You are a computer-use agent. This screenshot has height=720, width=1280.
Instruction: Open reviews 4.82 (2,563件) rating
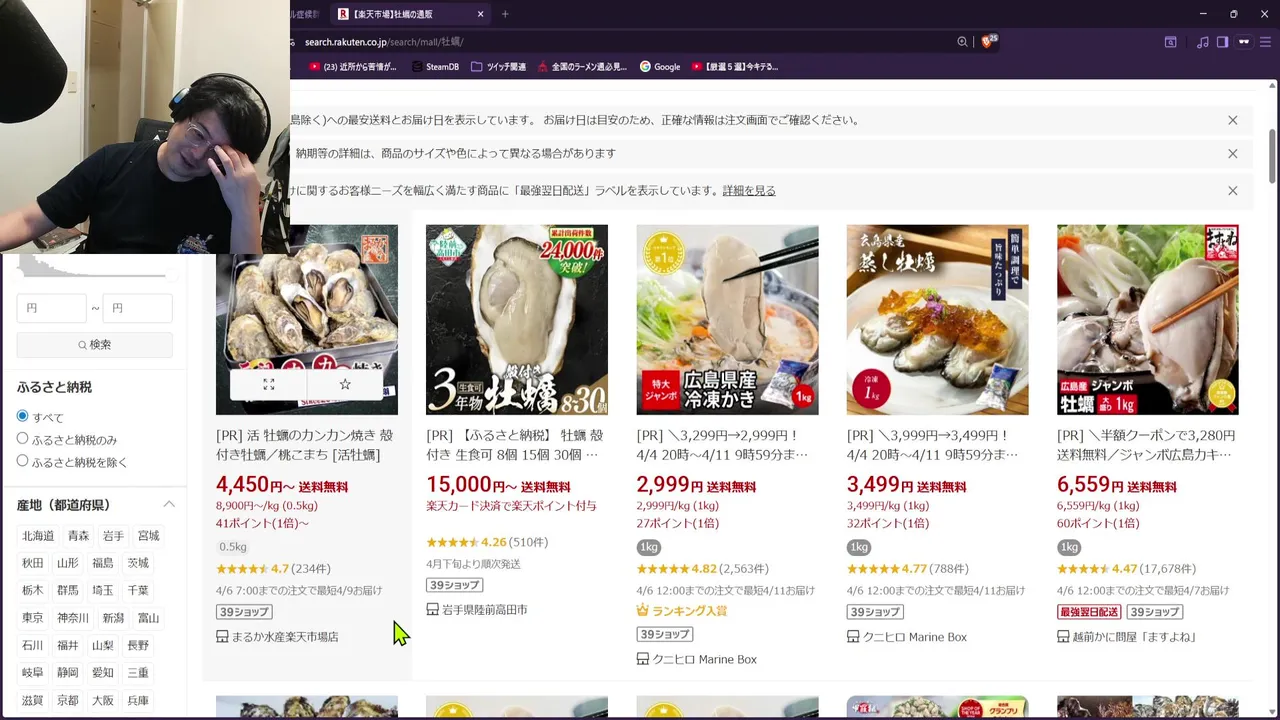click(x=702, y=569)
